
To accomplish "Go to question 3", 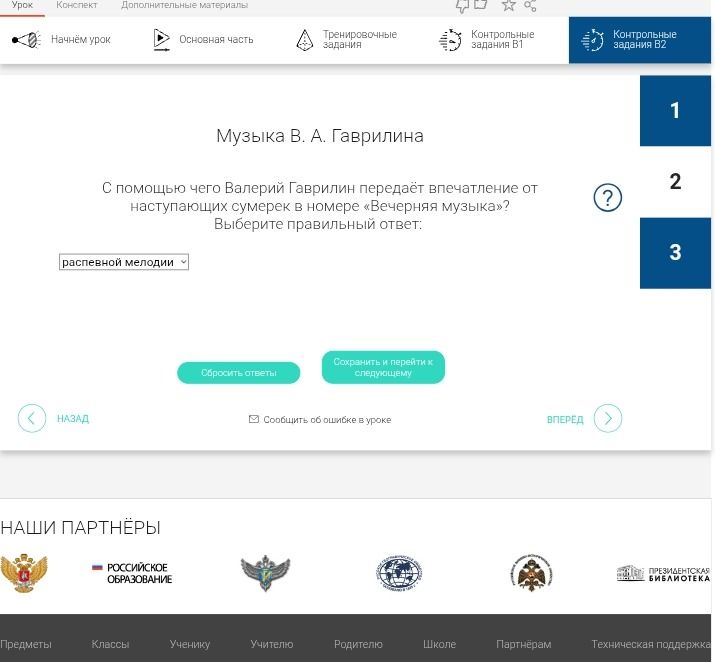I will (675, 253).
